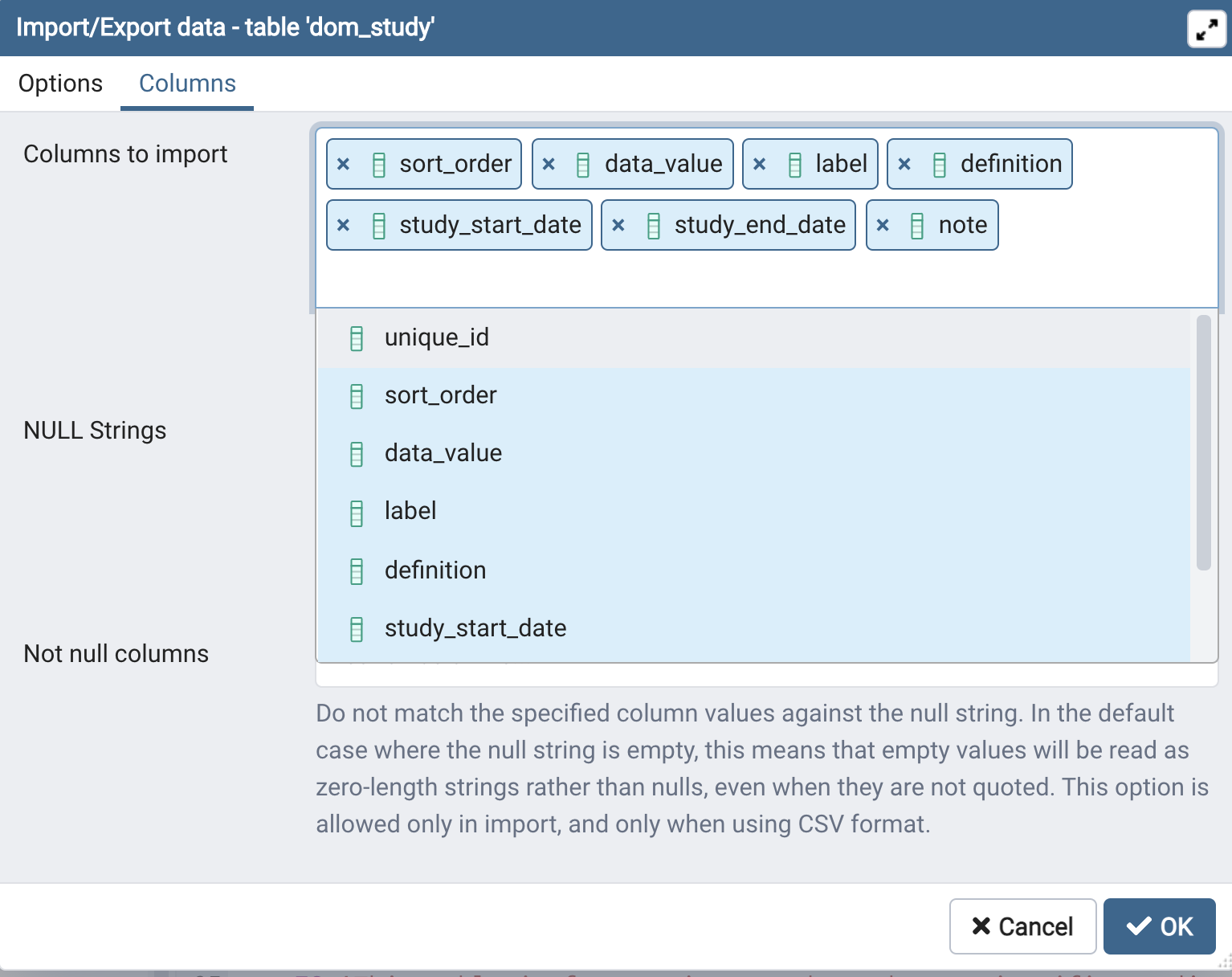
Task: Remove the sort_order tag from selected columns
Action: click(x=344, y=164)
